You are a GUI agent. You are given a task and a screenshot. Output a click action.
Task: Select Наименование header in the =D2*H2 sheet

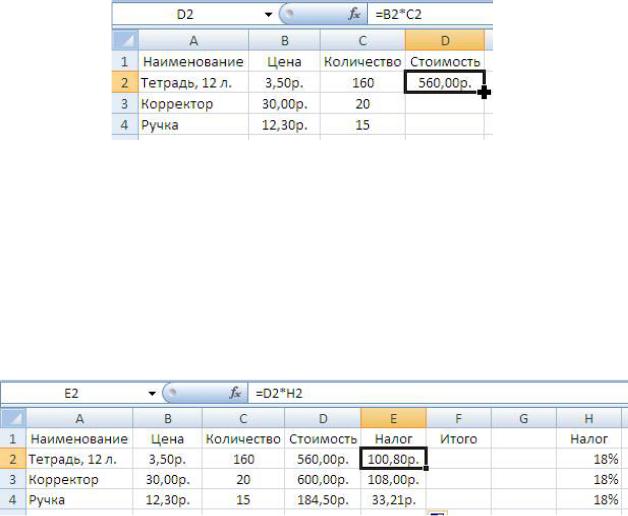[x=79, y=439]
